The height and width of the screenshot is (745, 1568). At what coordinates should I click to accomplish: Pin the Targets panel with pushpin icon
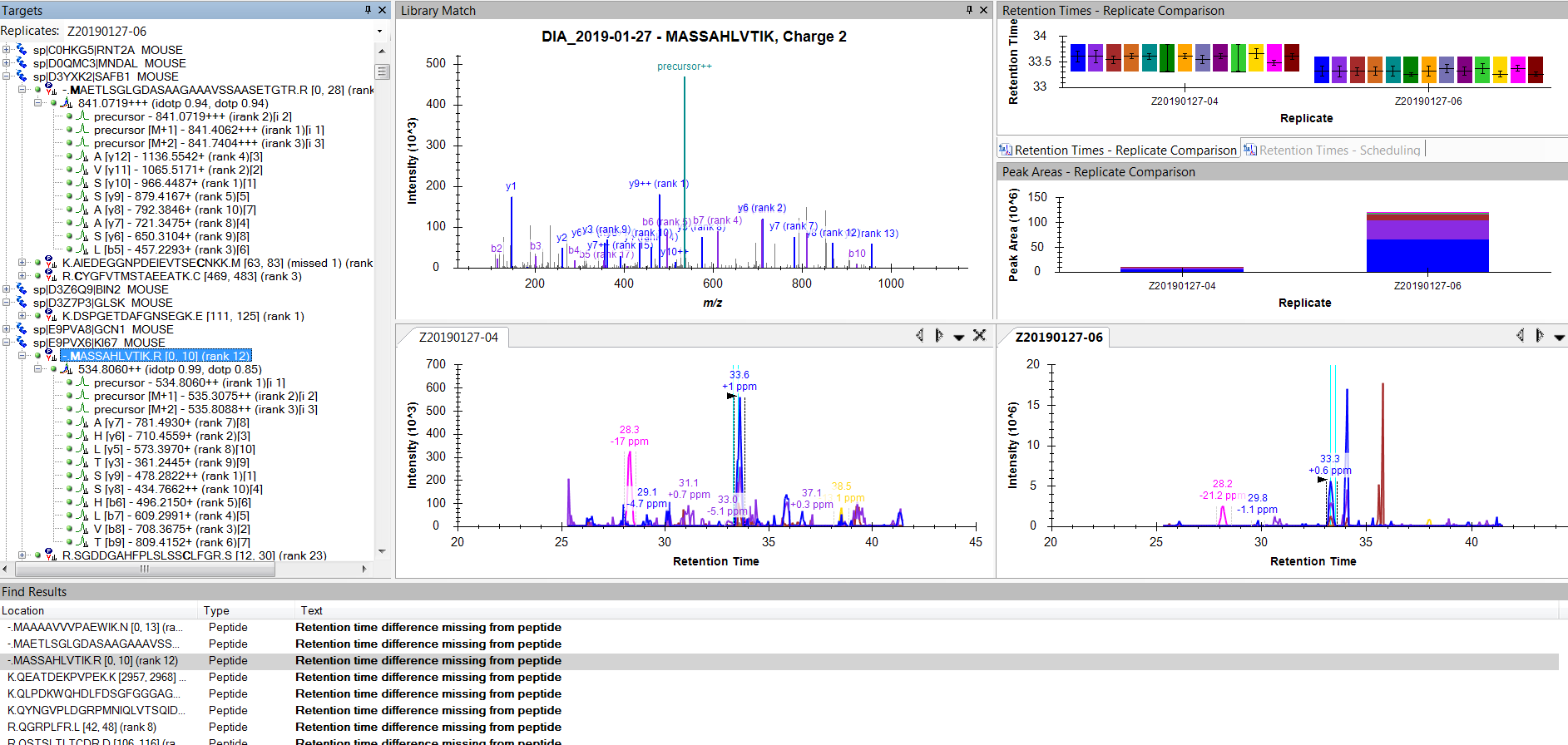(x=368, y=10)
